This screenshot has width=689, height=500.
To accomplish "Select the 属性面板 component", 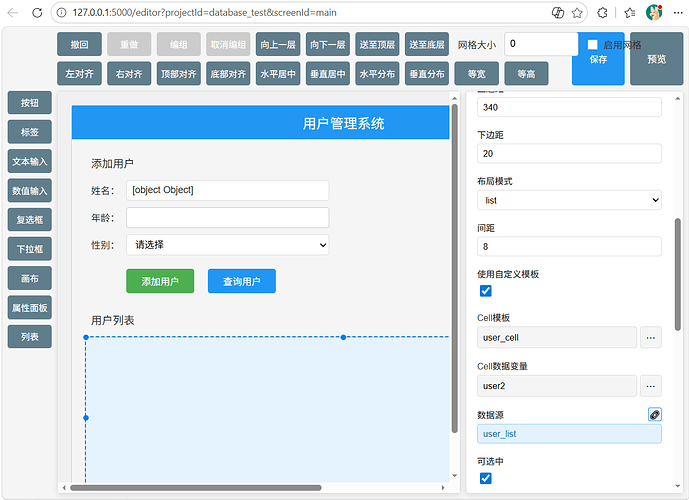I will tap(30, 307).
